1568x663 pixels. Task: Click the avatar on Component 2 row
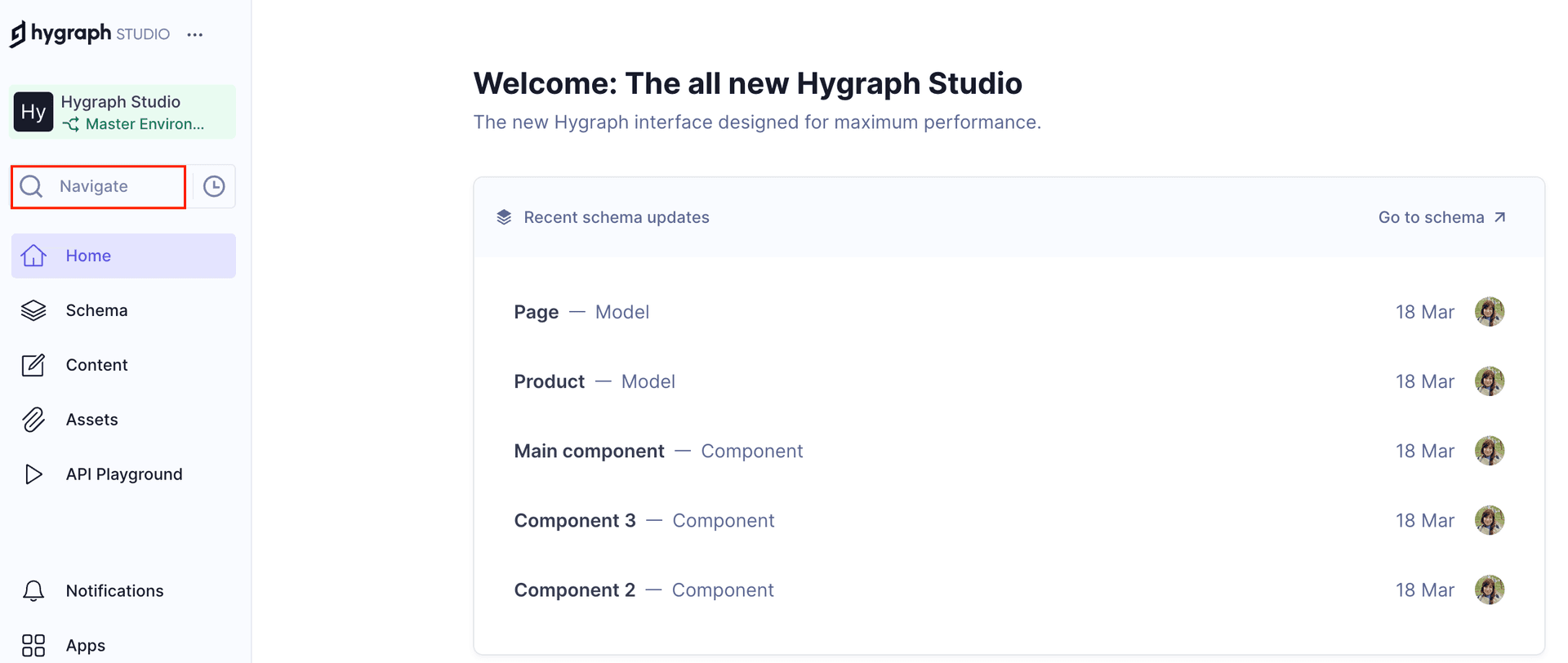point(1490,590)
